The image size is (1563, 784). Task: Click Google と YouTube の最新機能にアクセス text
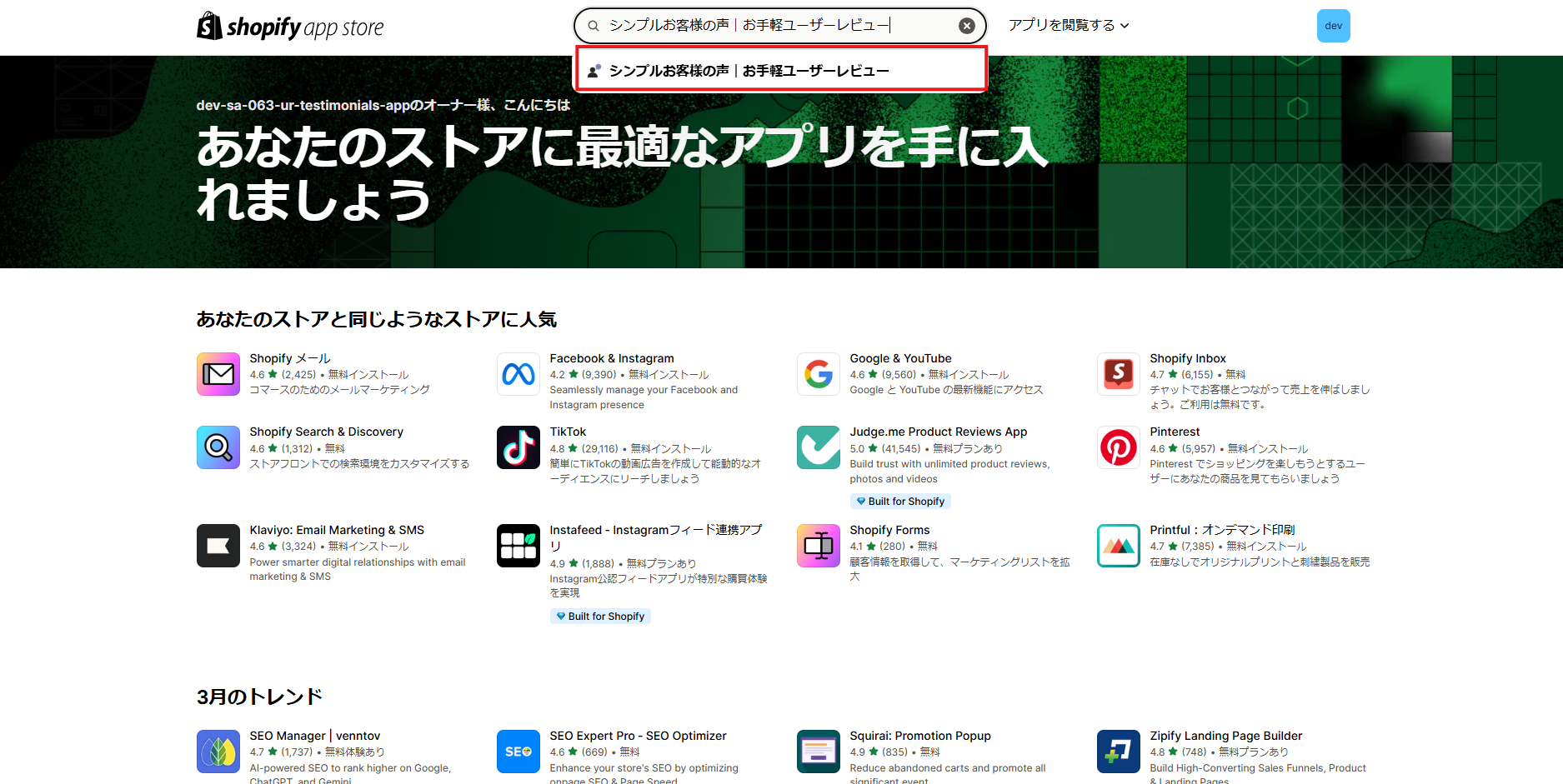[946, 390]
